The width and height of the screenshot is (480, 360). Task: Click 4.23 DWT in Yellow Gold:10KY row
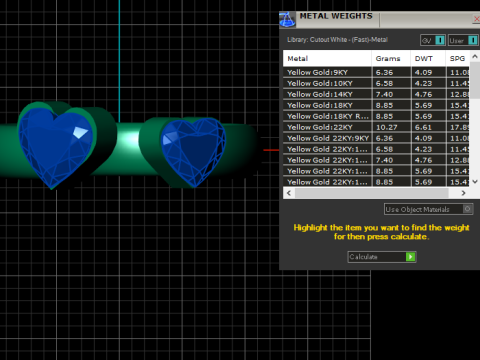[428, 83]
